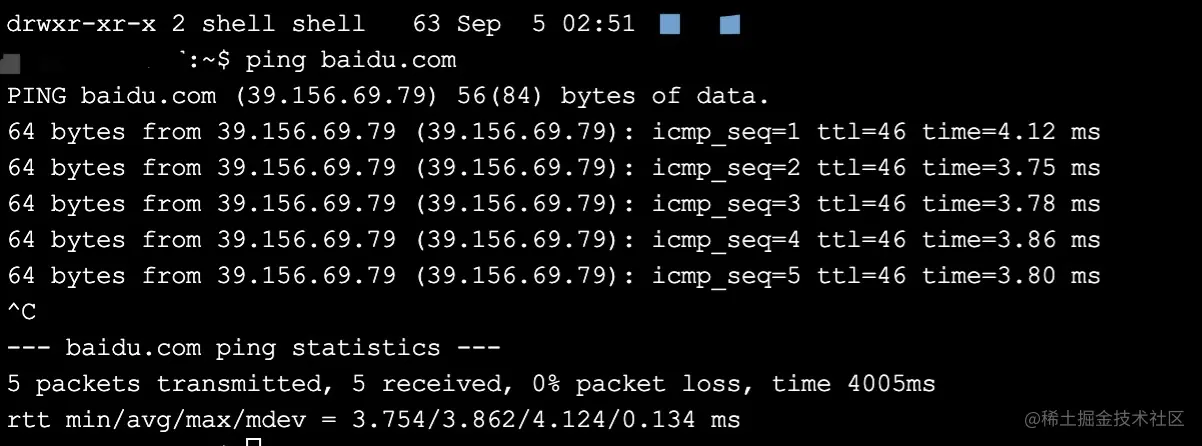This screenshot has height=446, width=1202.
Task: Click the terminal cursor block at bottom
Action: (x=253, y=442)
